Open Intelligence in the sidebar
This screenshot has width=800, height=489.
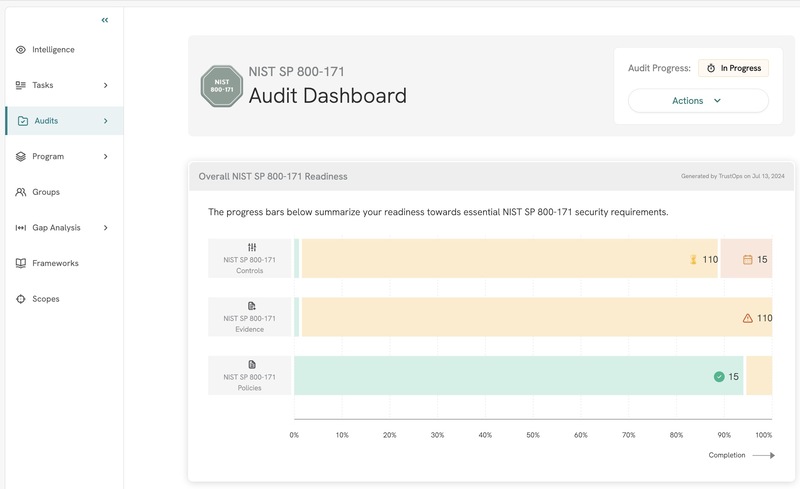click(64, 50)
